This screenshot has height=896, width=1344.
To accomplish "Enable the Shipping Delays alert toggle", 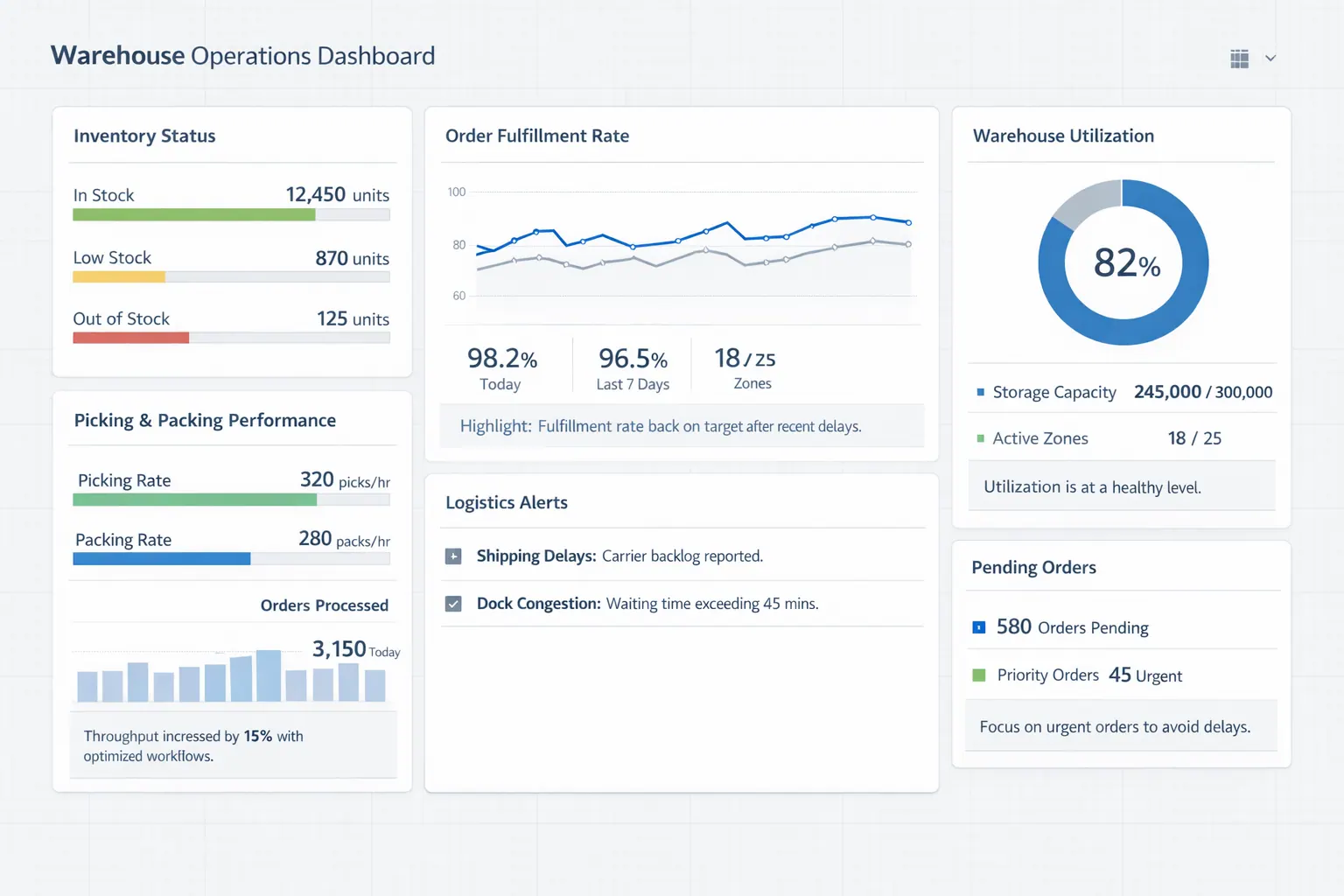I will click(453, 556).
